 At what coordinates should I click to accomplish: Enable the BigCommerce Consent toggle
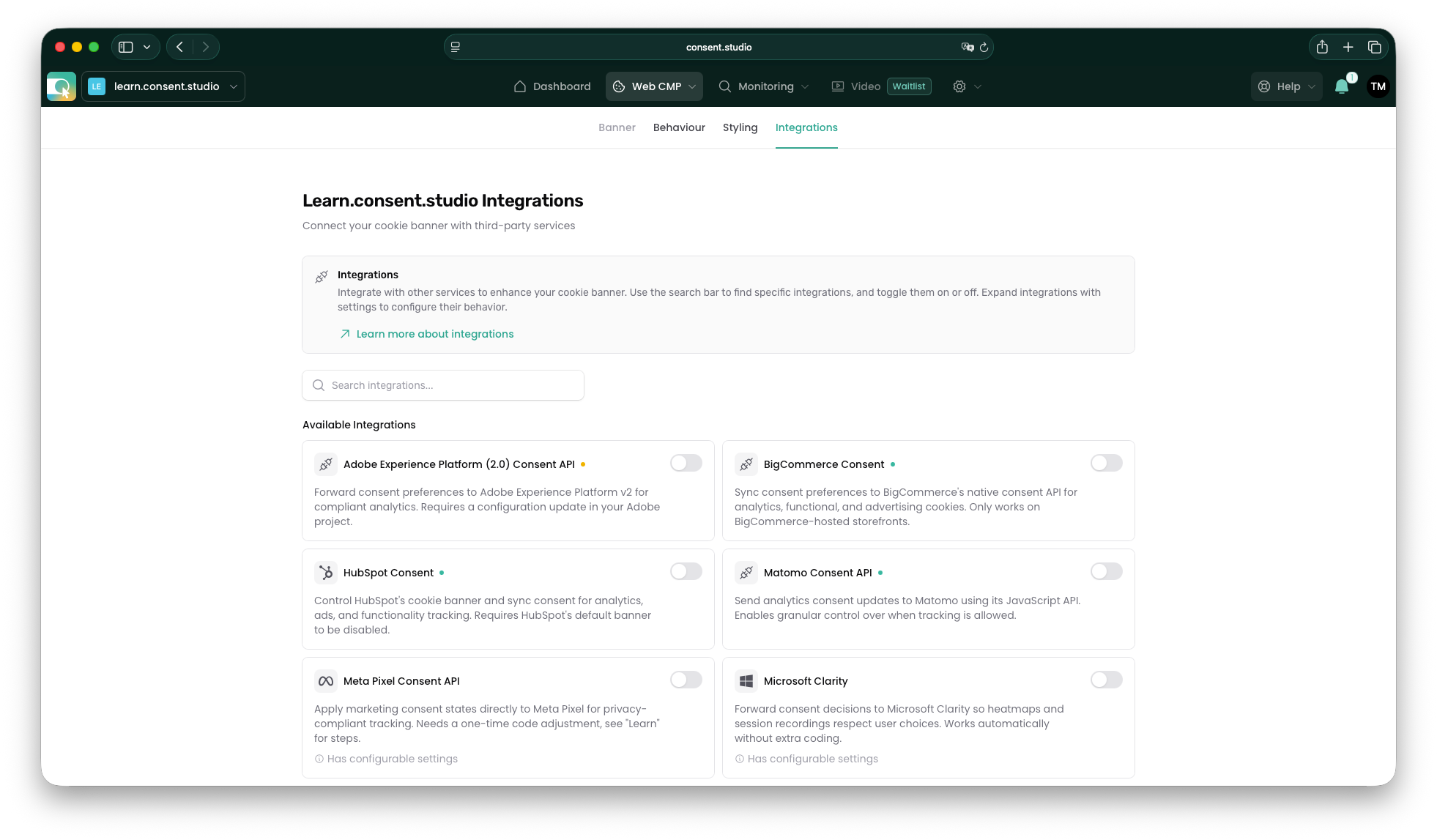click(x=1107, y=463)
